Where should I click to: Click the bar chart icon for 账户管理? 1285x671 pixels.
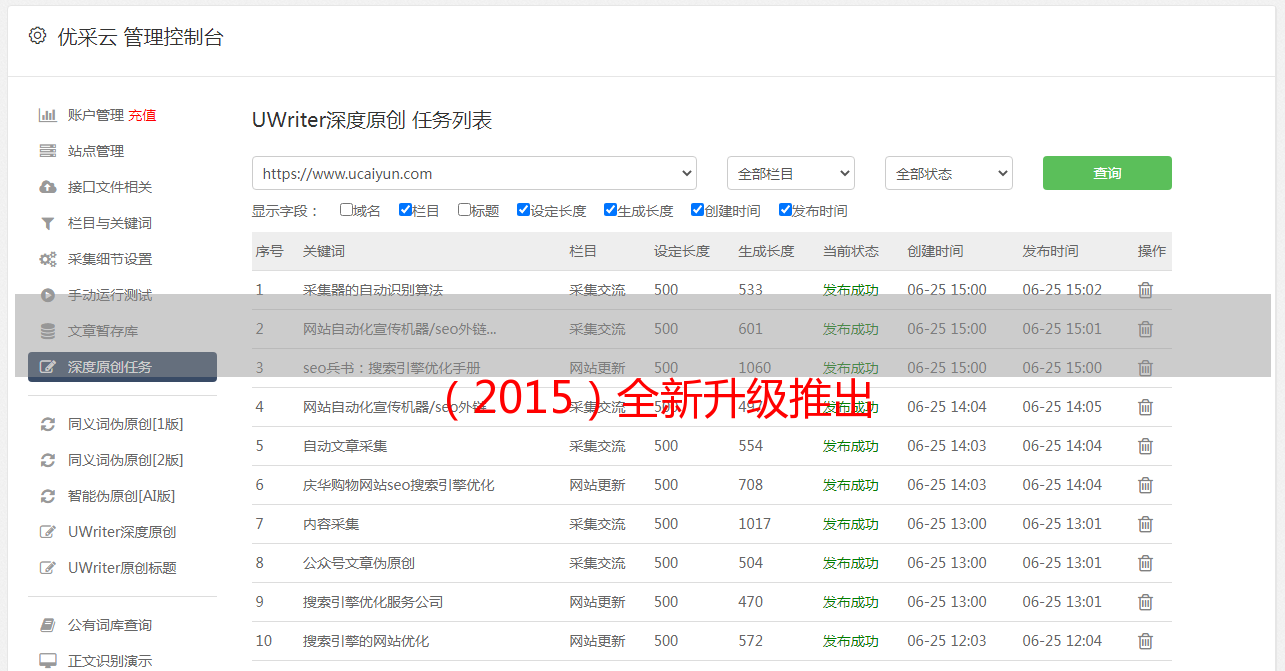(x=47, y=115)
